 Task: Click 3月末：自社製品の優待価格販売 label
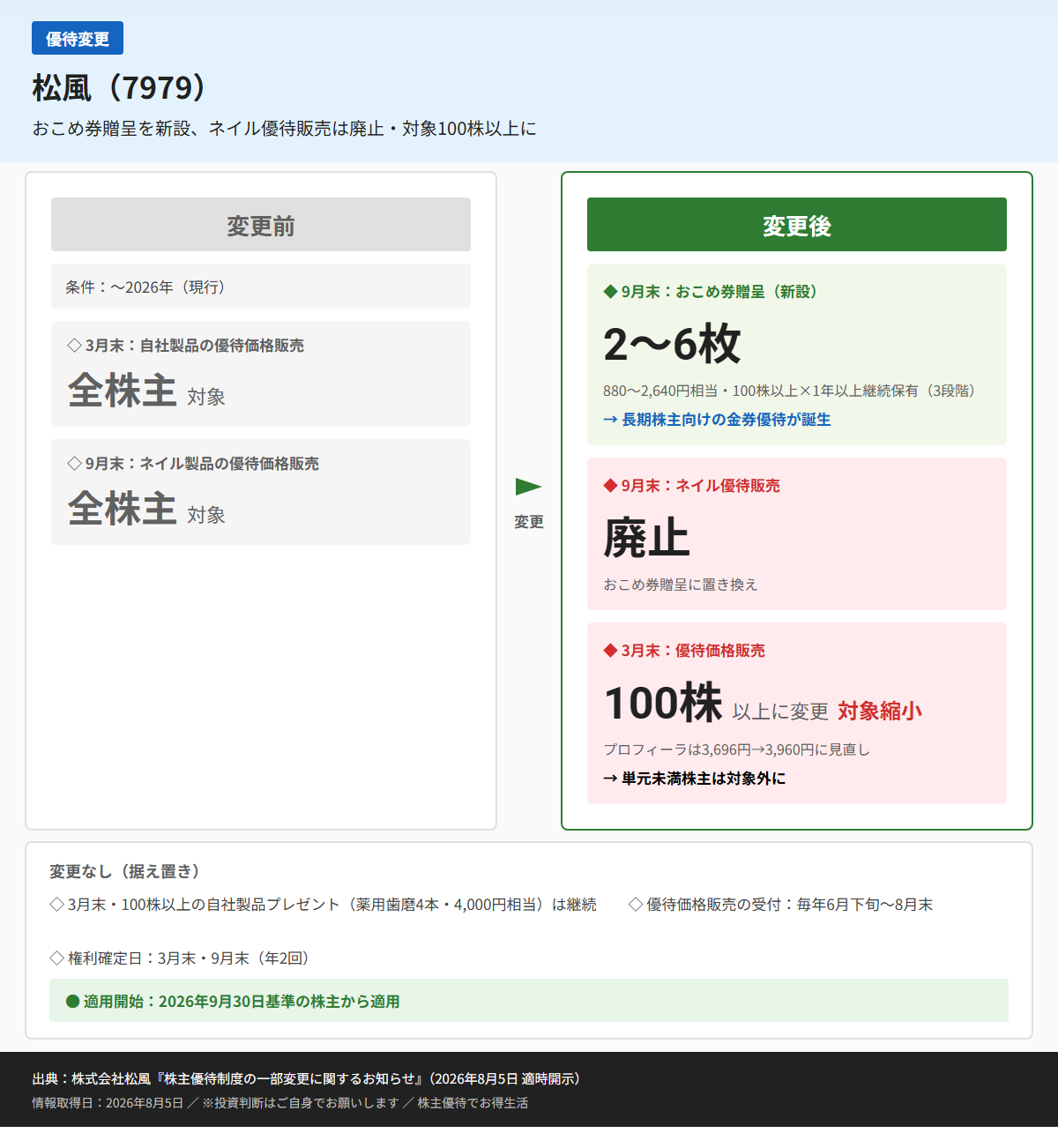click(186, 346)
